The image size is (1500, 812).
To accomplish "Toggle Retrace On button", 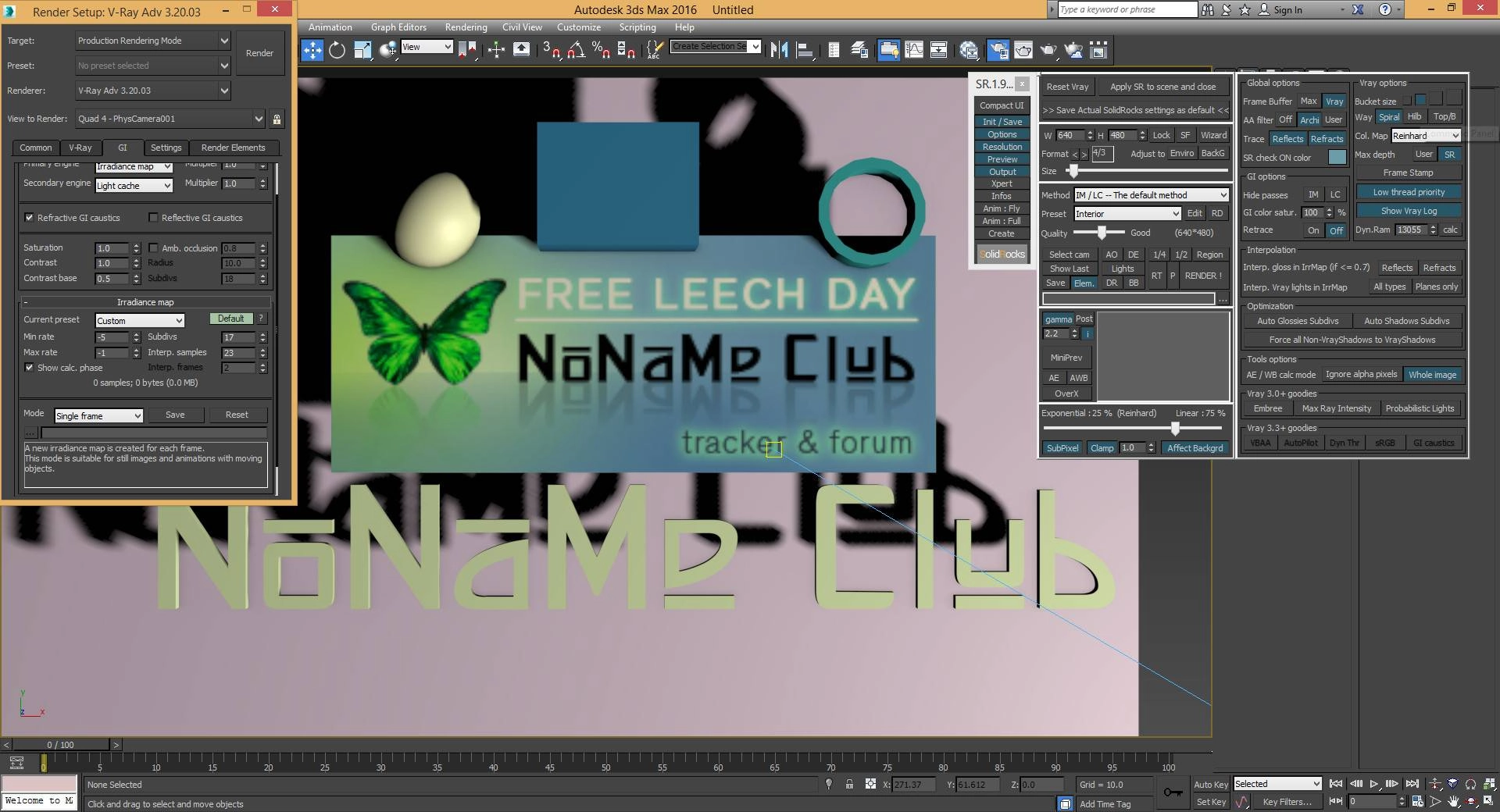I will [x=1313, y=230].
